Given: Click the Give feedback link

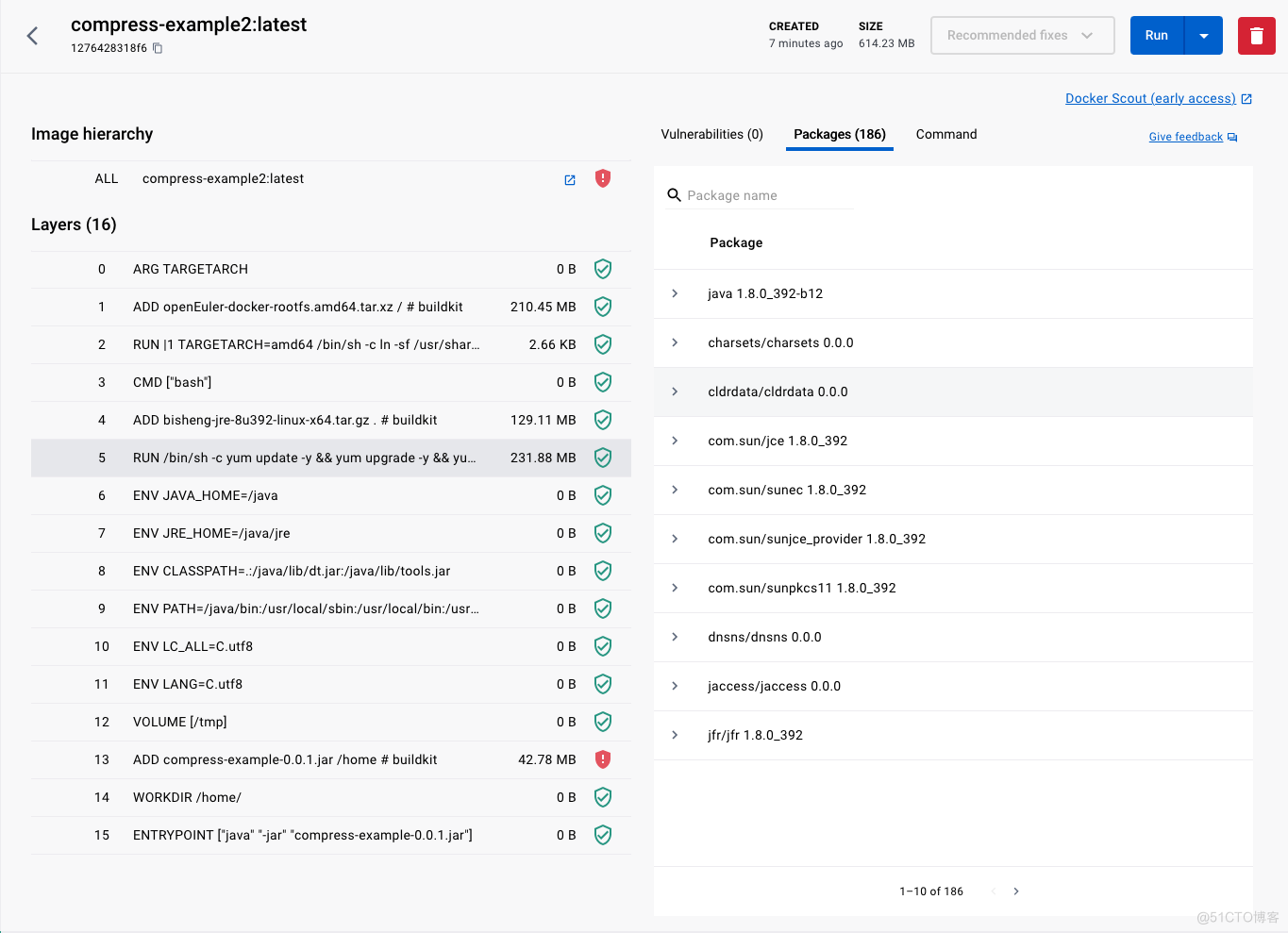Looking at the screenshot, I should [1185, 137].
